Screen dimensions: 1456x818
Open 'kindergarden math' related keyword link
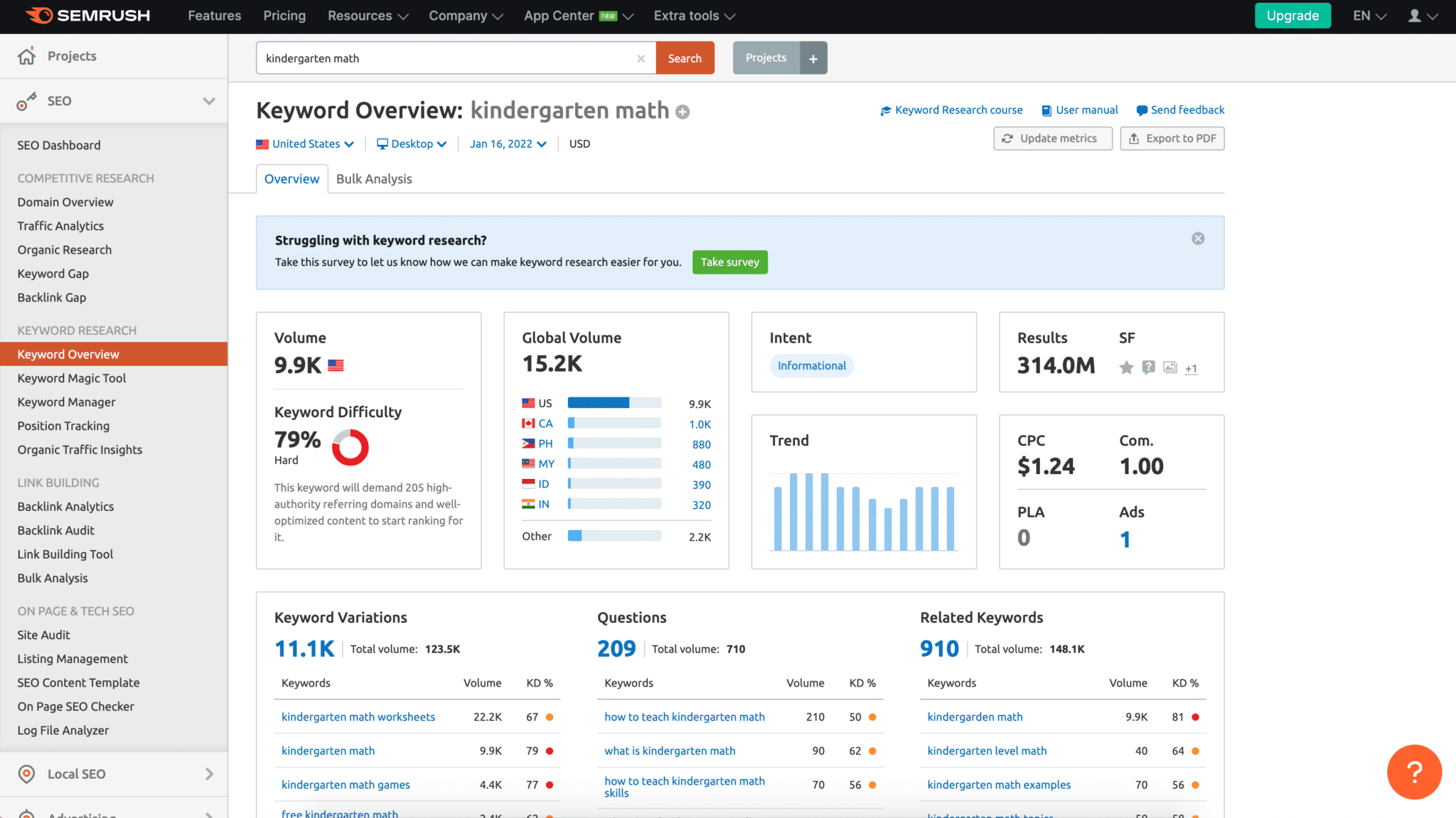[975, 717]
